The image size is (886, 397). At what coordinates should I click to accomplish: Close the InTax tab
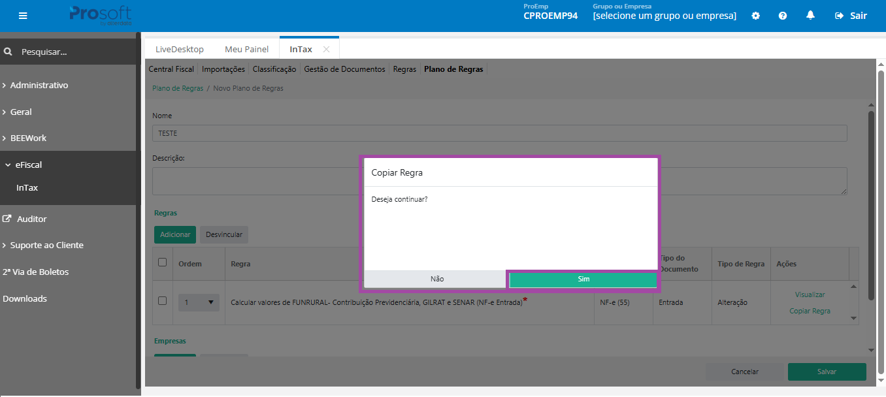(326, 49)
